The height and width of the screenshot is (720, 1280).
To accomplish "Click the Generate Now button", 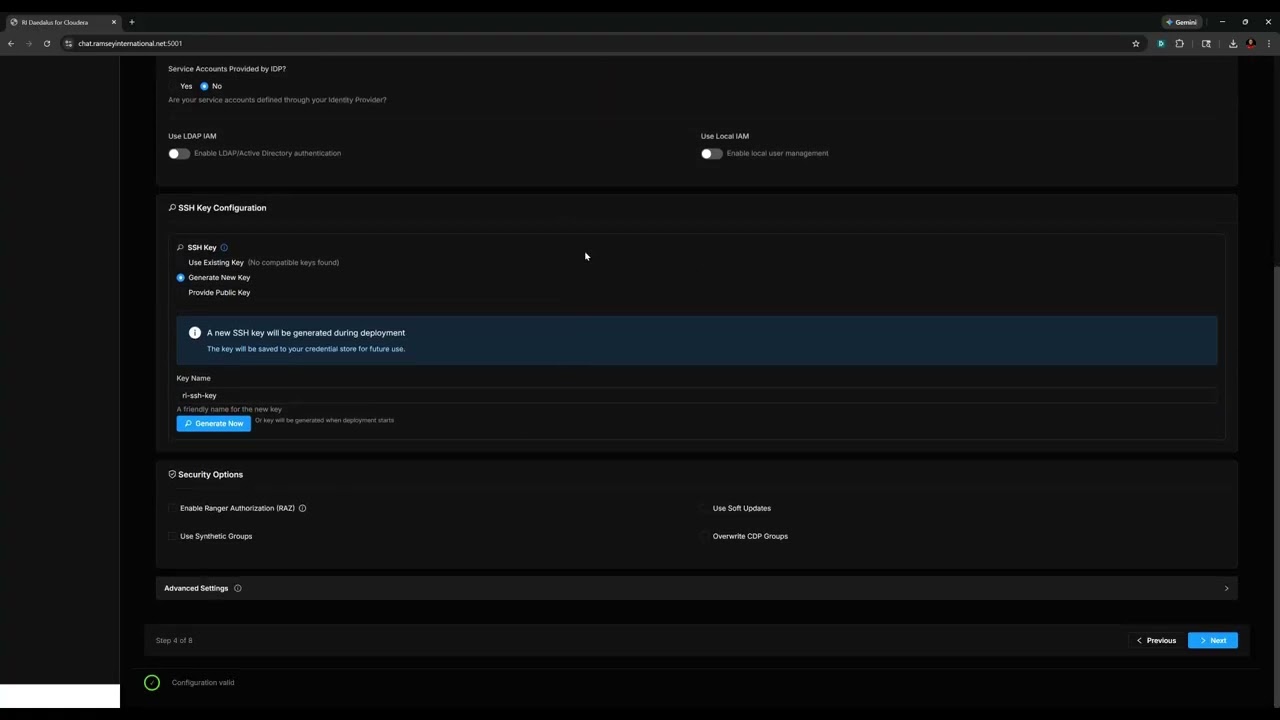I will click(213, 423).
